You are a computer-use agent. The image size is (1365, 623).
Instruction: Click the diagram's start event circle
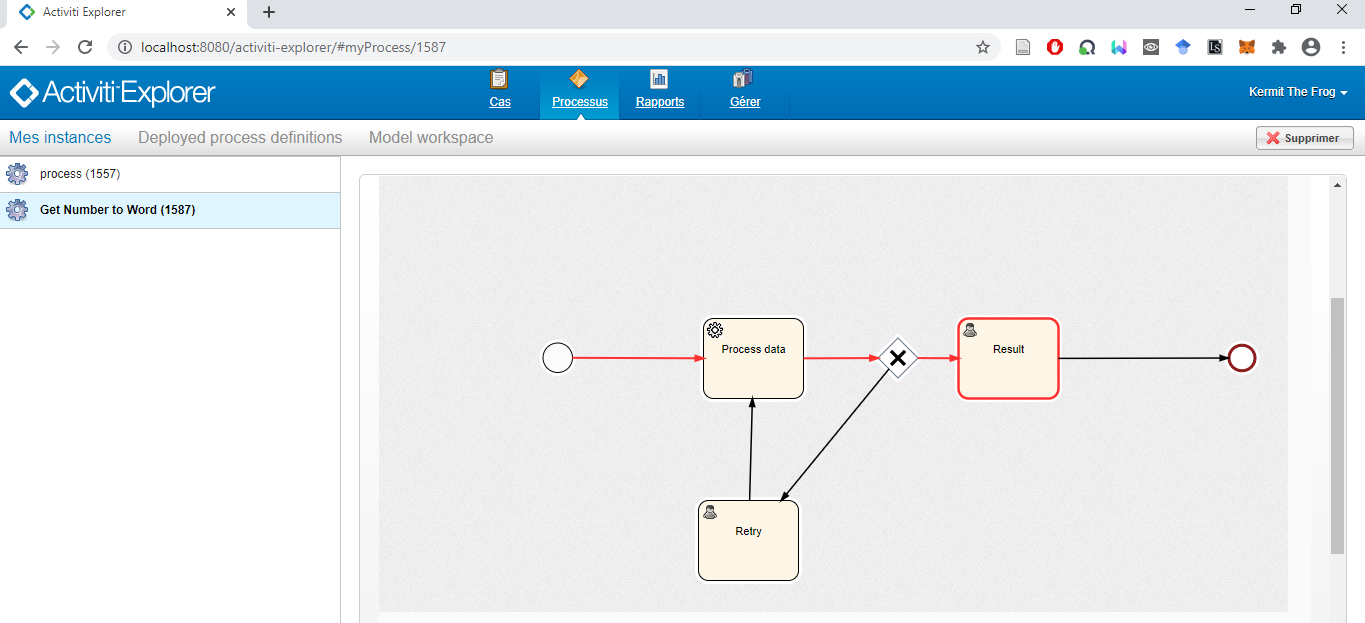point(557,357)
